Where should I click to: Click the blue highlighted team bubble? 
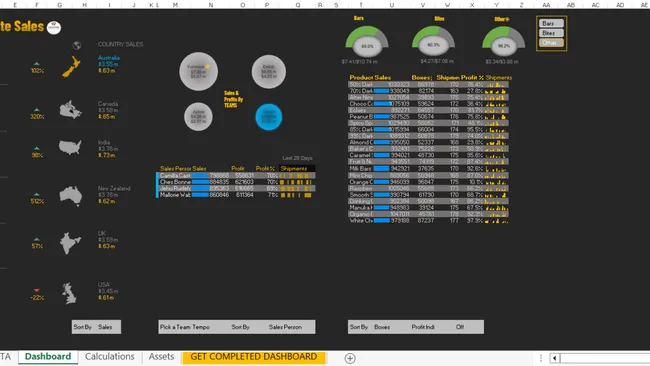[269, 117]
